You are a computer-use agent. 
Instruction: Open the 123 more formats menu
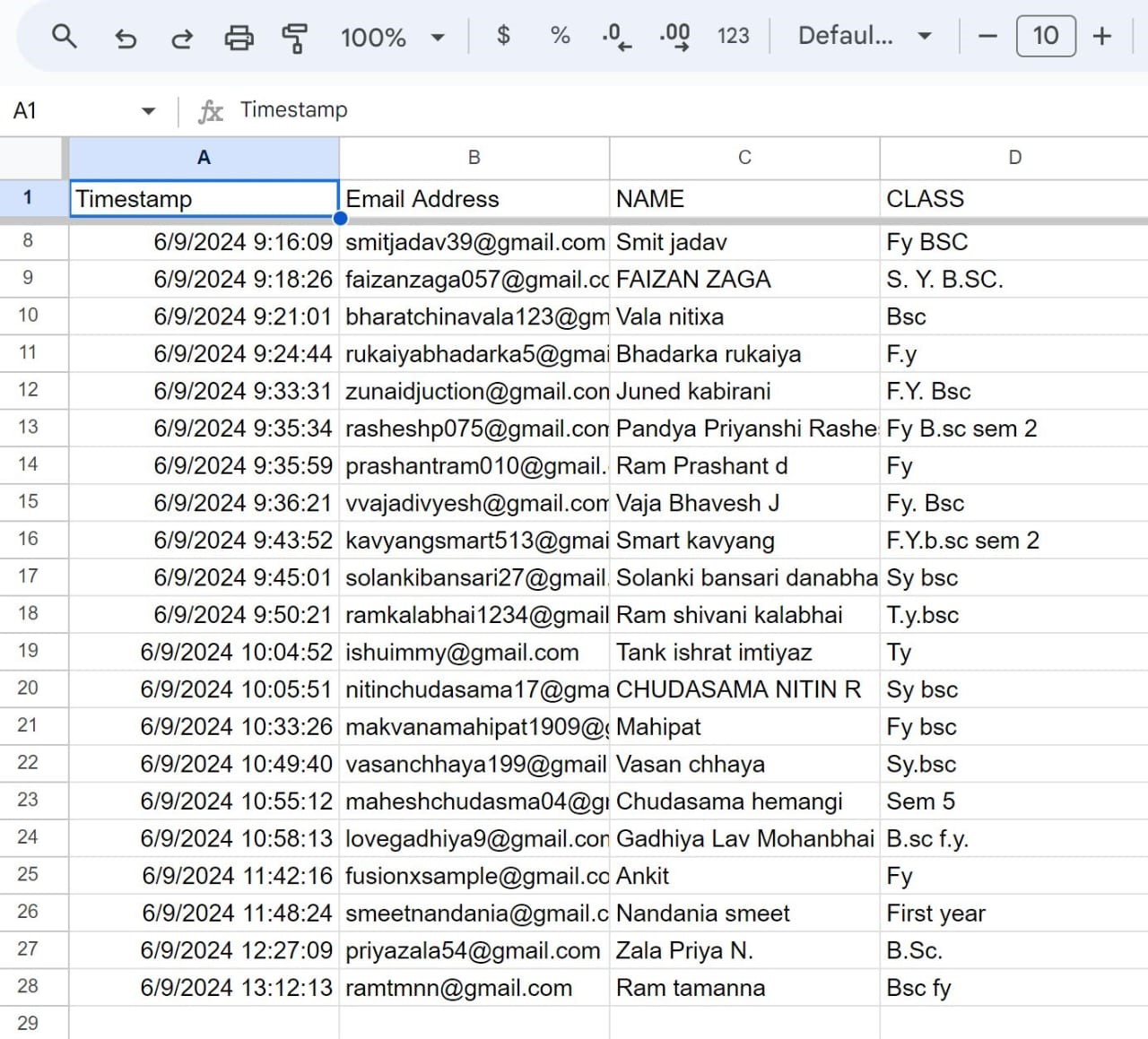coord(733,36)
